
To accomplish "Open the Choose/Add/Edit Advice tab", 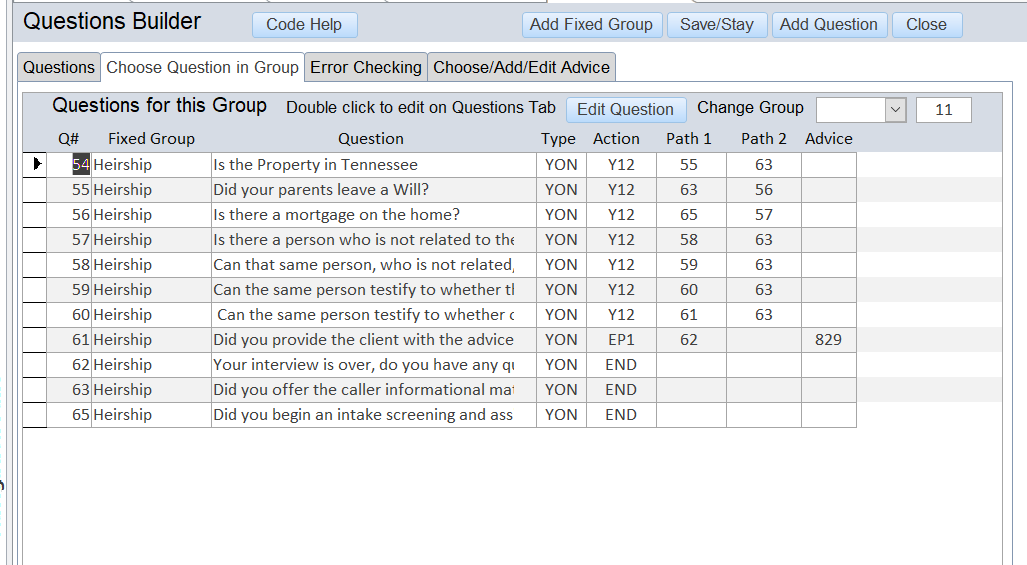I will [521, 67].
